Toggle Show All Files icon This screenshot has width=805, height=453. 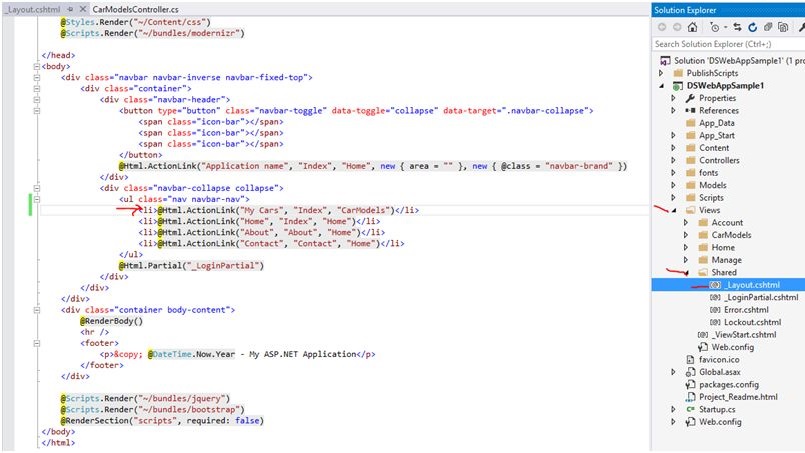(783, 27)
